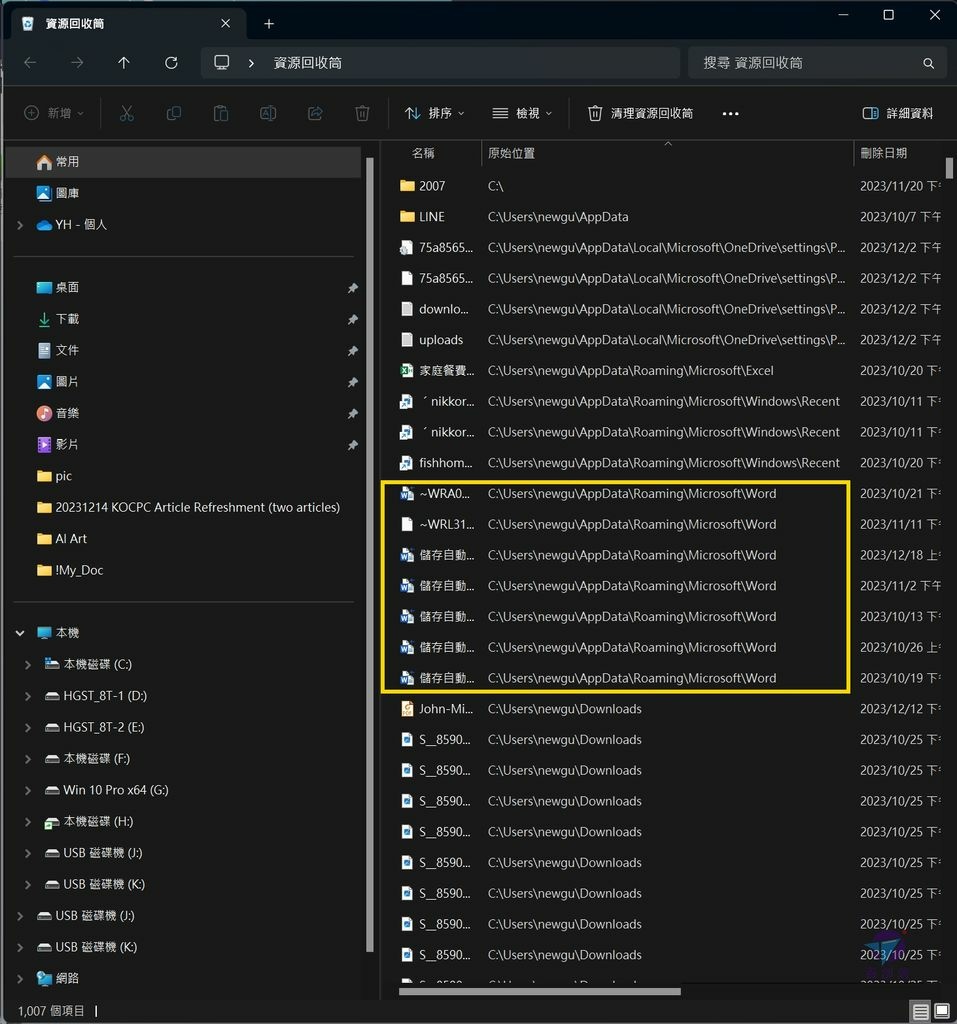Click the Paste clipboard icon
This screenshot has height=1024, width=957.
coord(221,114)
